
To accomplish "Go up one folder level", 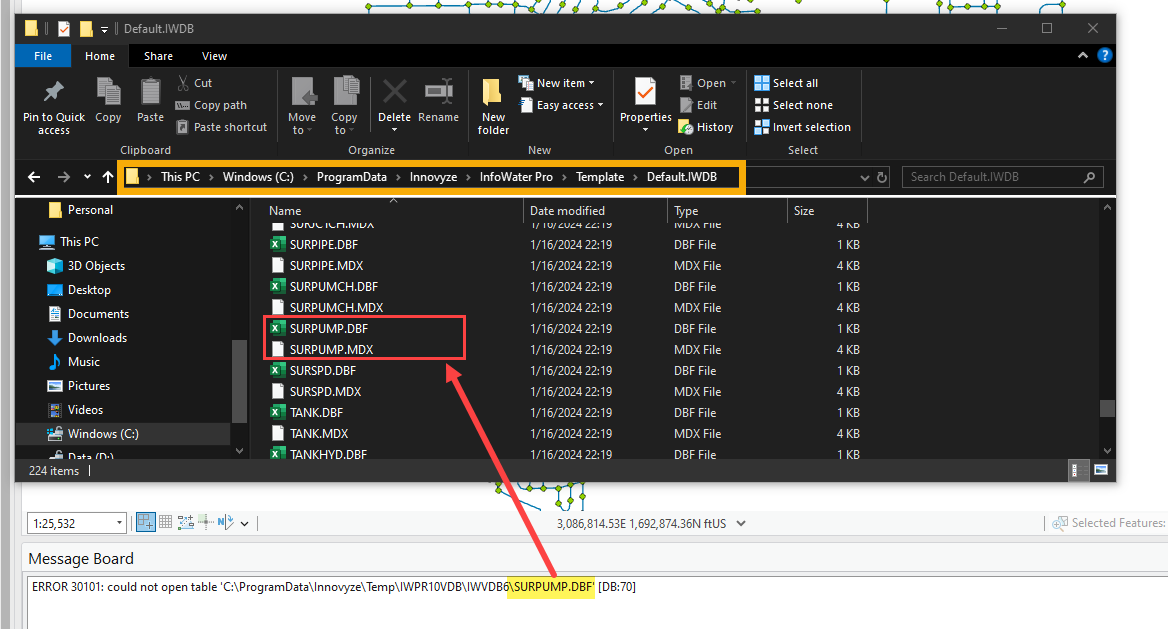I will coord(108,177).
